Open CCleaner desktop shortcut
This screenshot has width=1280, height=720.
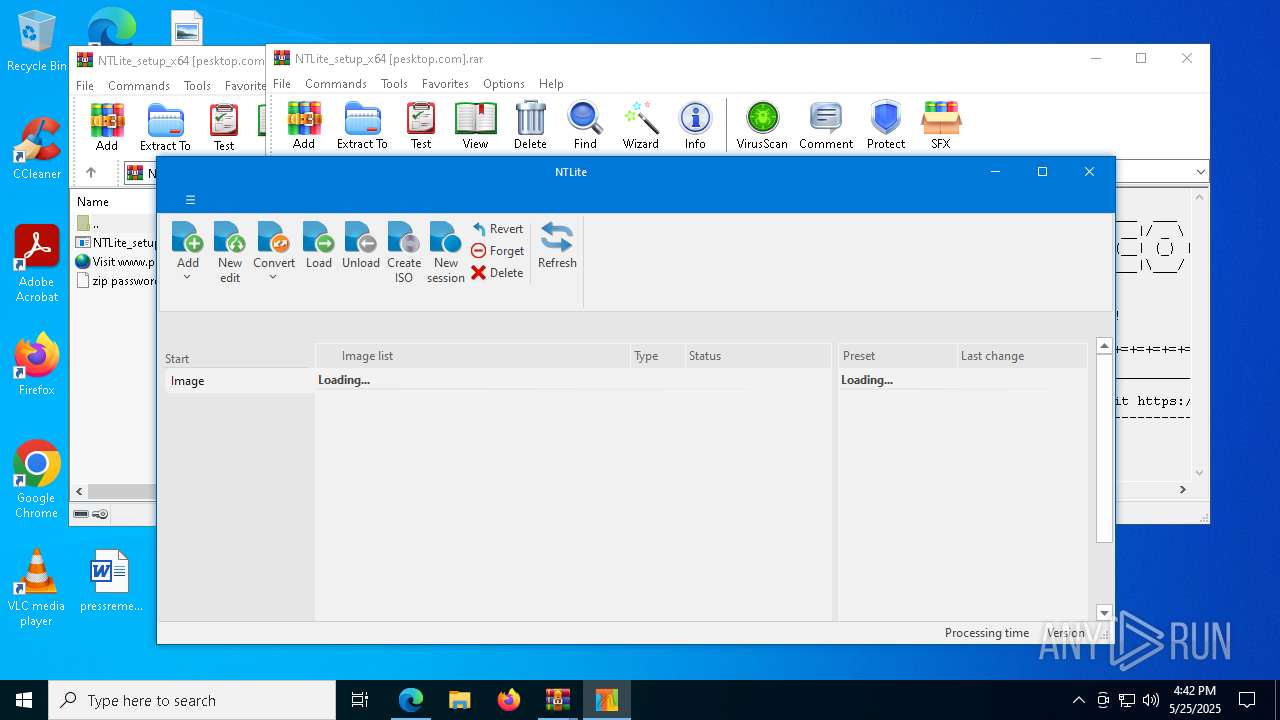pyautogui.click(x=36, y=148)
